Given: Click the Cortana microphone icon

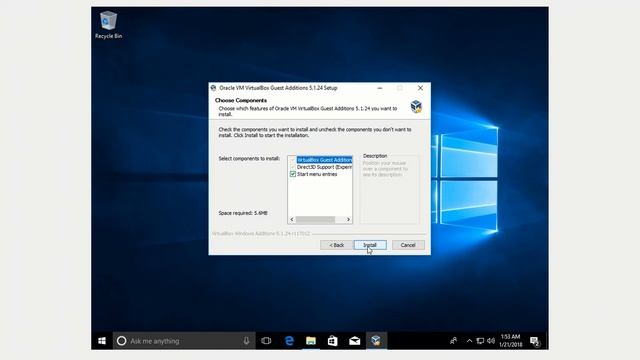Looking at the screenshot, I should point(246,340).
